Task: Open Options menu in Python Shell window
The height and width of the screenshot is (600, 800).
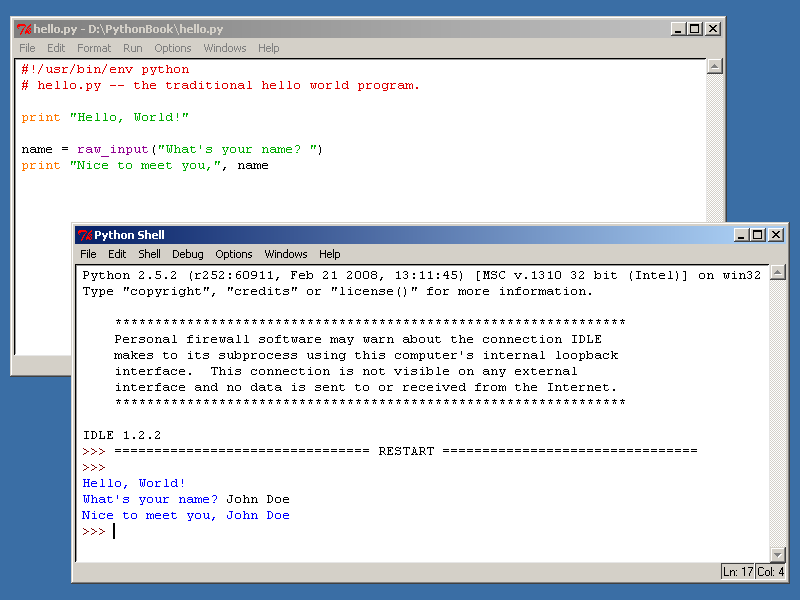Action: (x=234, y=254)
